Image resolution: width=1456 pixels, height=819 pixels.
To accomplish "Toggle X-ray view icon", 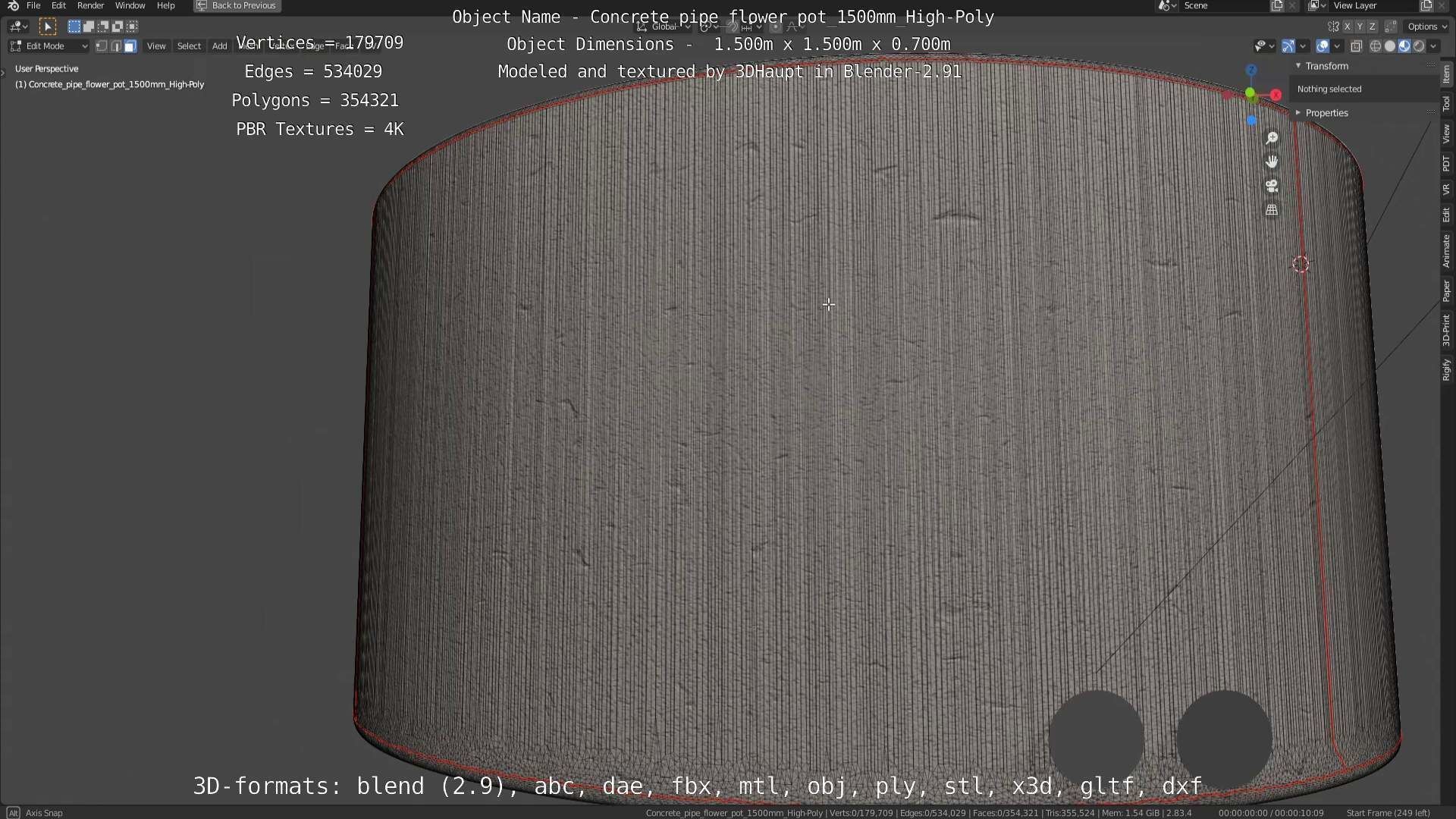I will (1356, 46).
